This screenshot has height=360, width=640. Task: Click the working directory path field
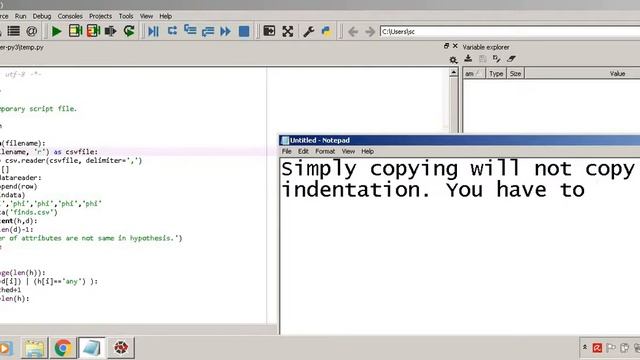[x=509, y=31]
